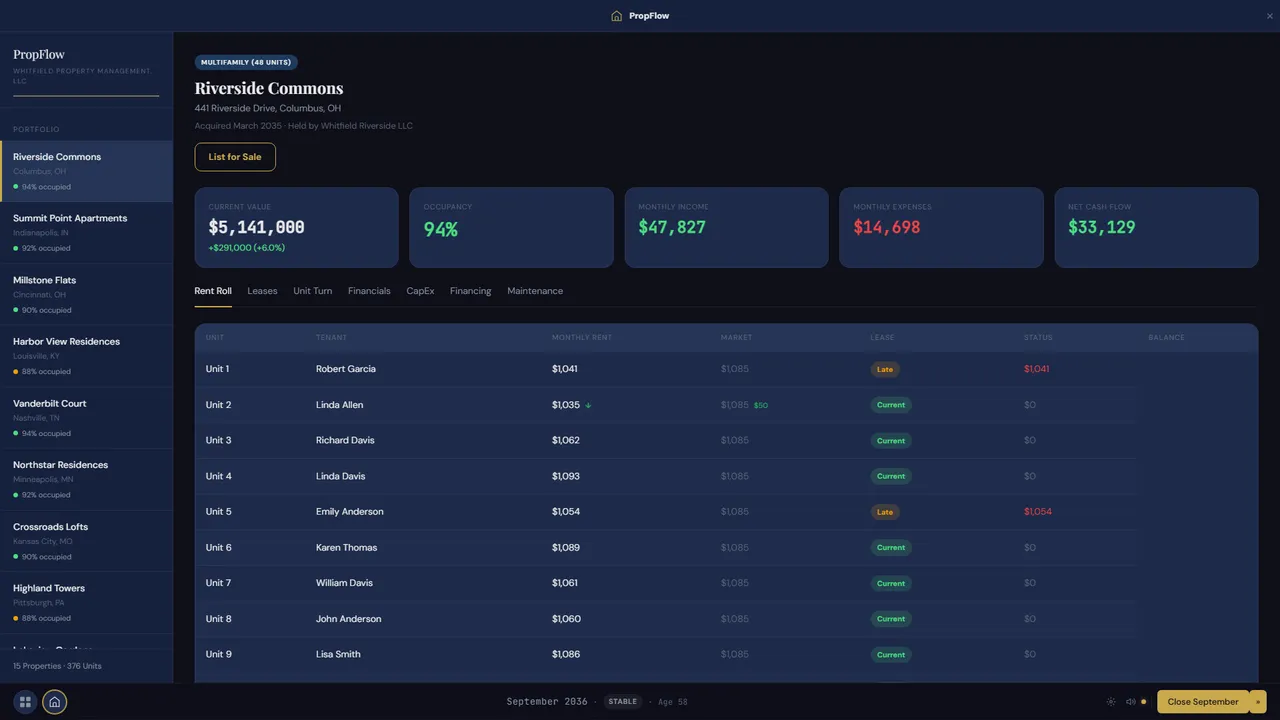Close window with top-right X
Viewport: 1280px width, 720px height.
point(1270,16)
